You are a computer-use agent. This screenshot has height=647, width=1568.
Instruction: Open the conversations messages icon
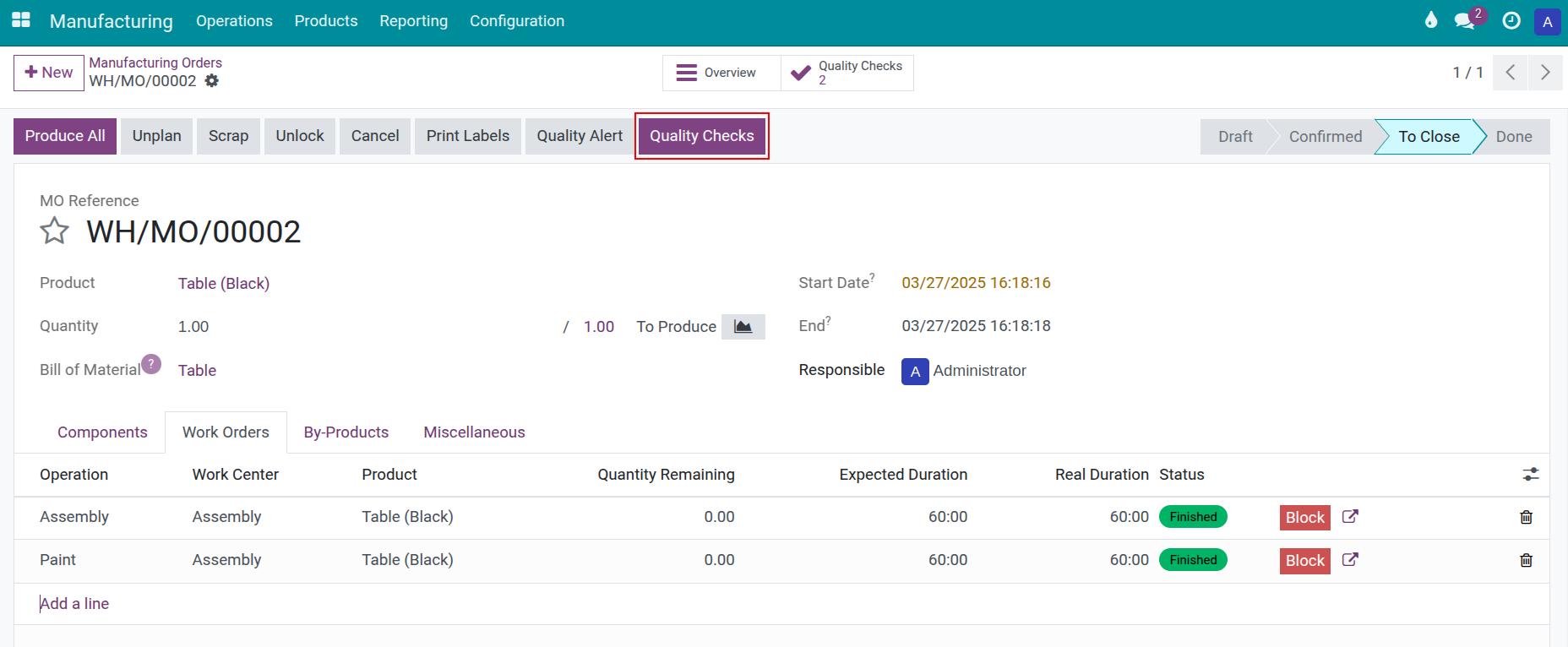click(1465, 21)
